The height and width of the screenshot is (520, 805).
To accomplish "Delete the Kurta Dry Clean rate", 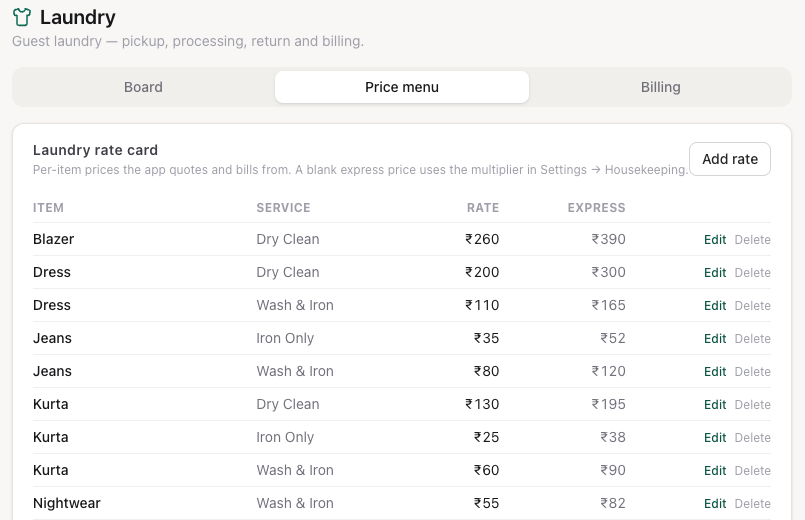I will tap(753, 405).
